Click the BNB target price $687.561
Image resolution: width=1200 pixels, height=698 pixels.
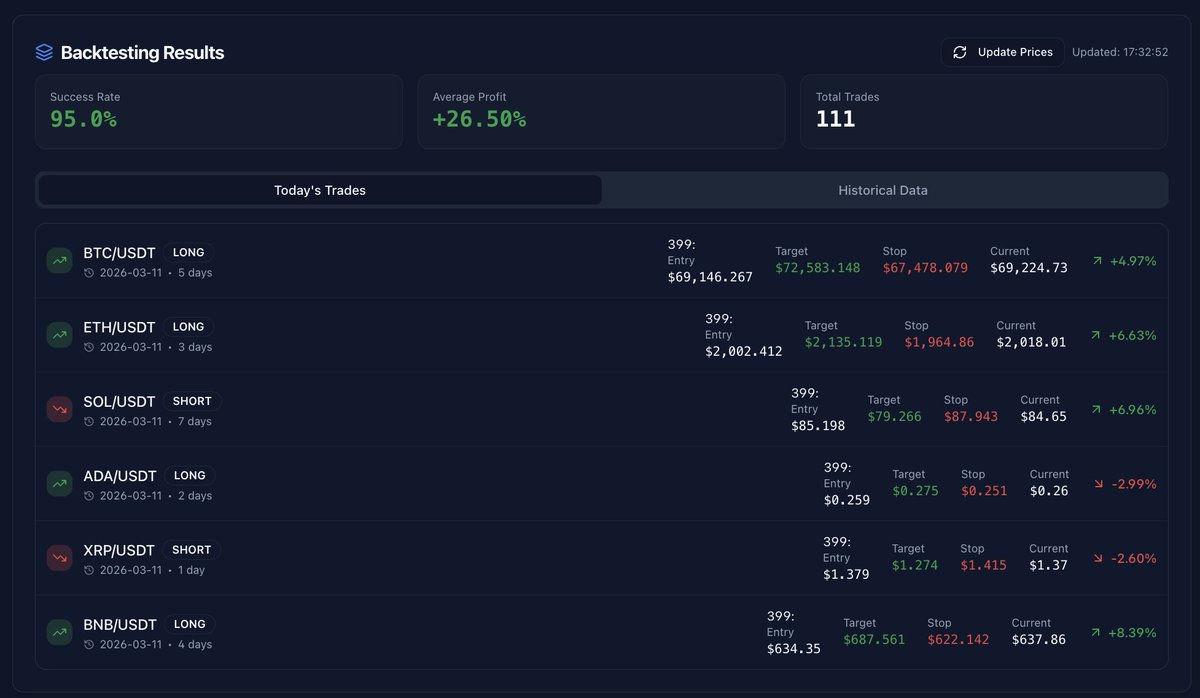874,639
